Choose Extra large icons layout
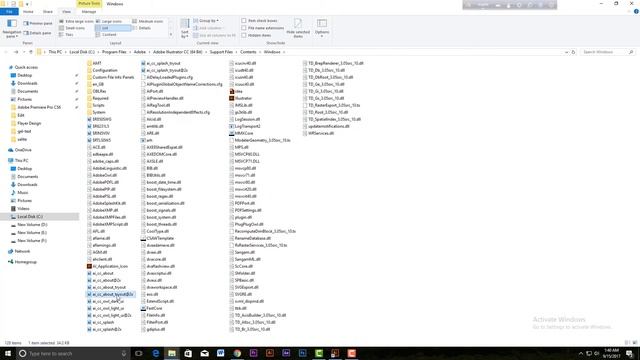This screenshot has width=640, height=360. 76,21
